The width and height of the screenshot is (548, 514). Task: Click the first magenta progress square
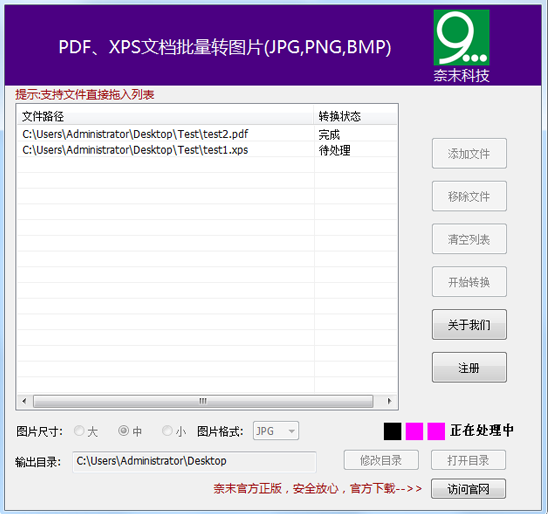(x=414, y=431)
